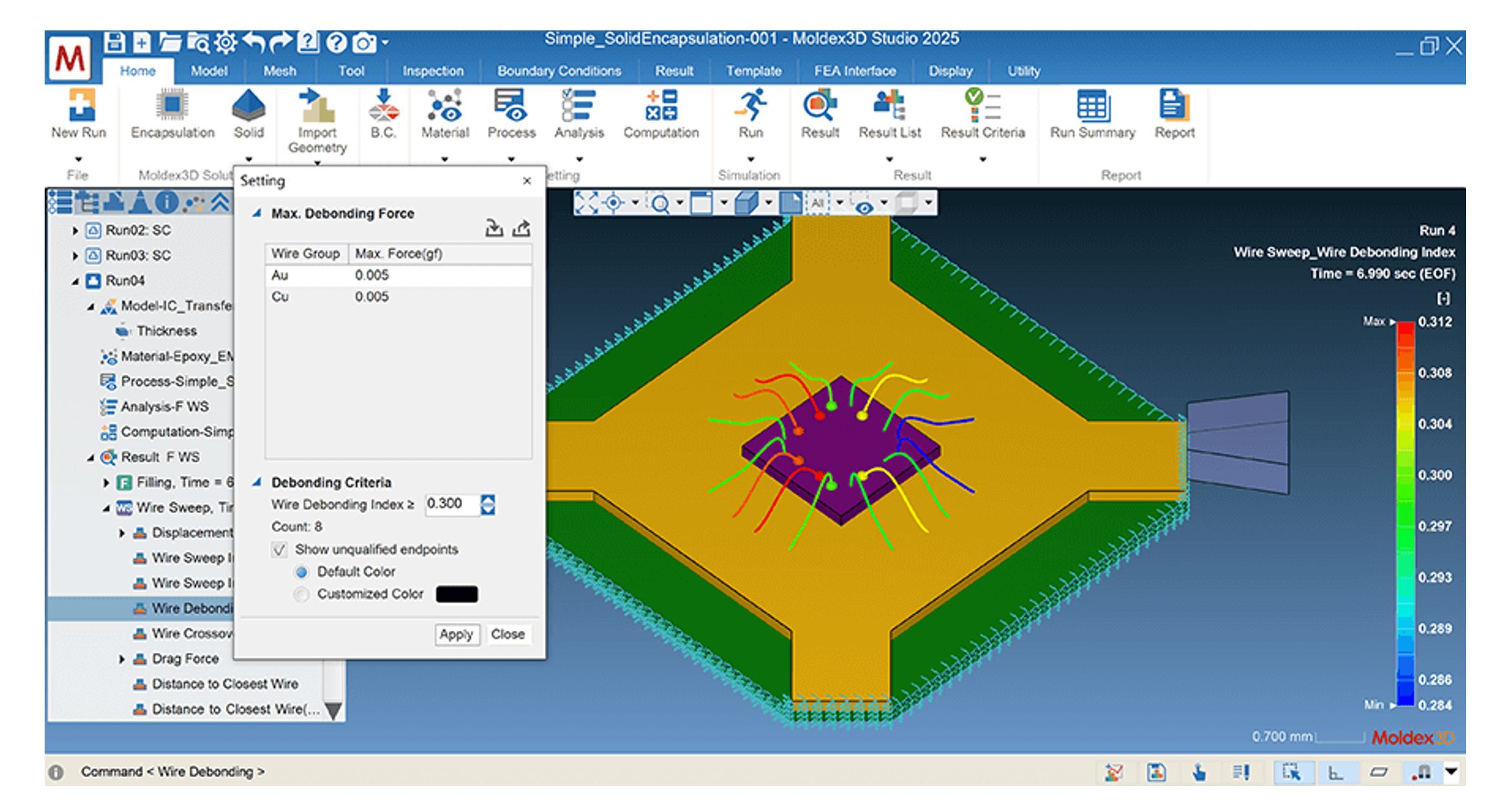
Task: Click the black Customized Color swatch
Action: (x=457, y=595)
